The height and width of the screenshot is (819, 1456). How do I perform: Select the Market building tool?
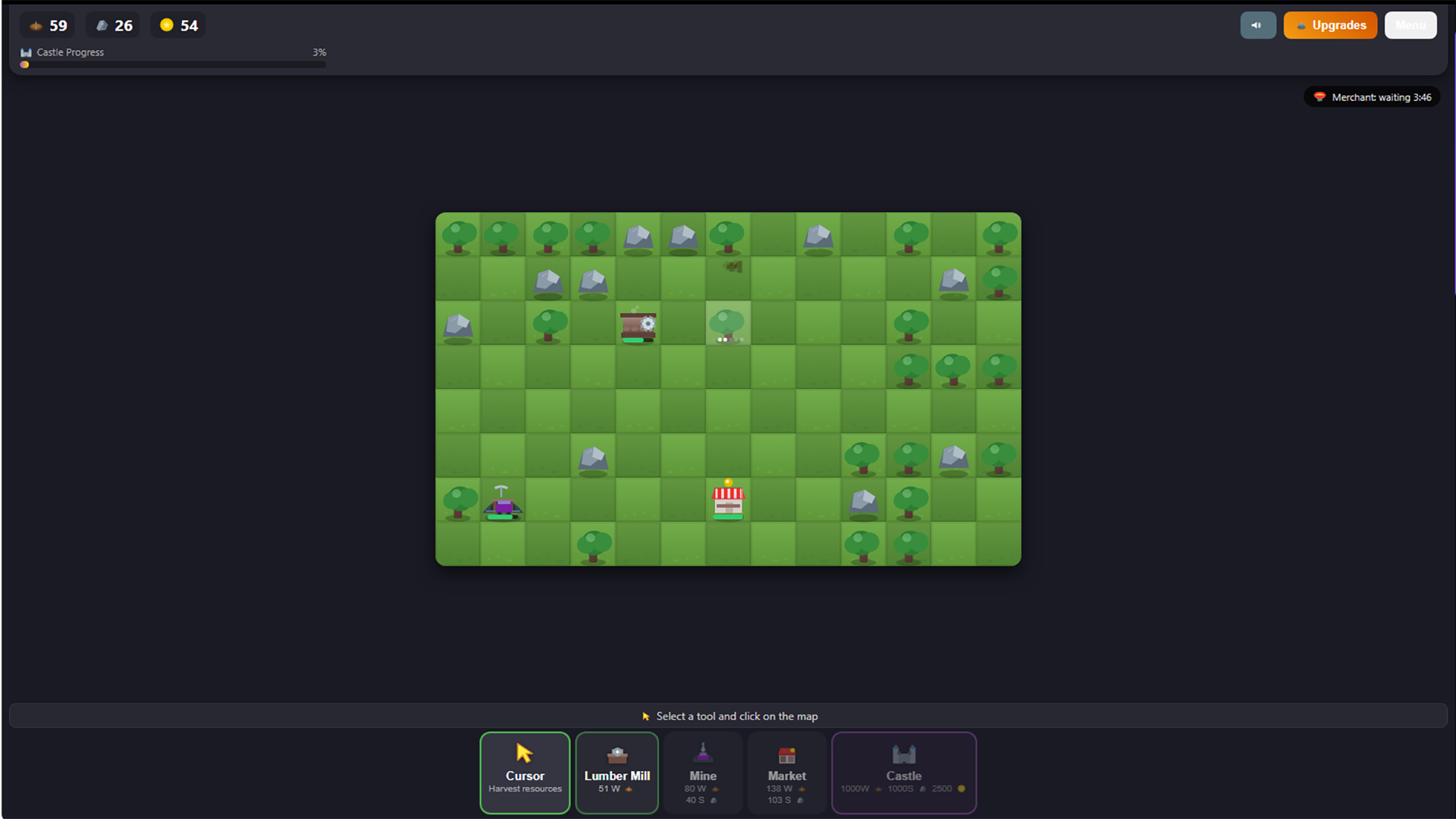point(786,772)
